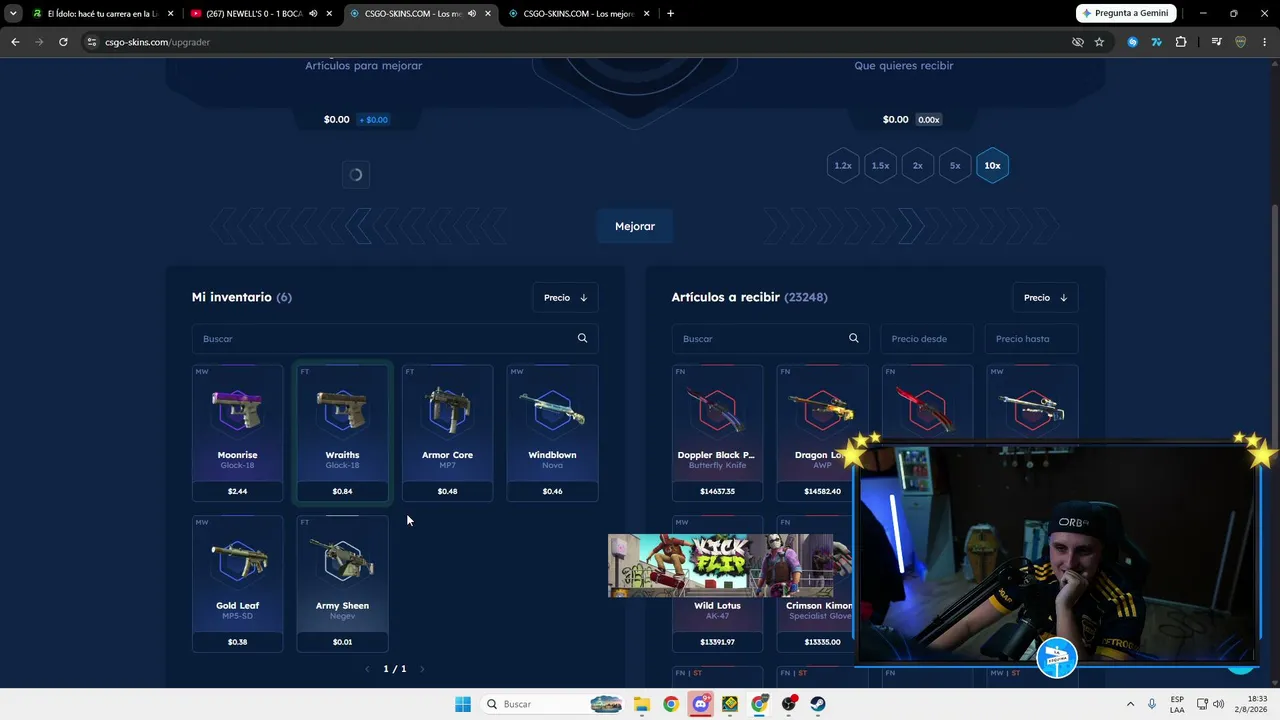Open OBS Studio from the taskbar
Image resolution: width=1280 pixels, height=720 pixels.
point(789,704)
